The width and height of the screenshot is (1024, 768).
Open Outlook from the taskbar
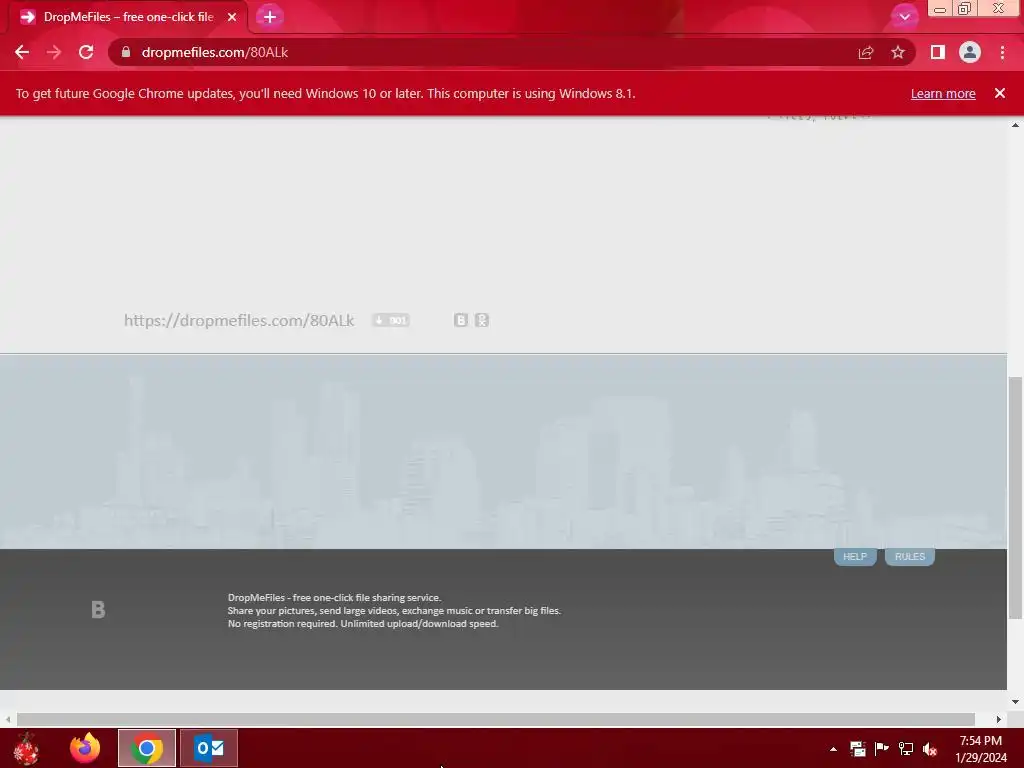(208, 748)
